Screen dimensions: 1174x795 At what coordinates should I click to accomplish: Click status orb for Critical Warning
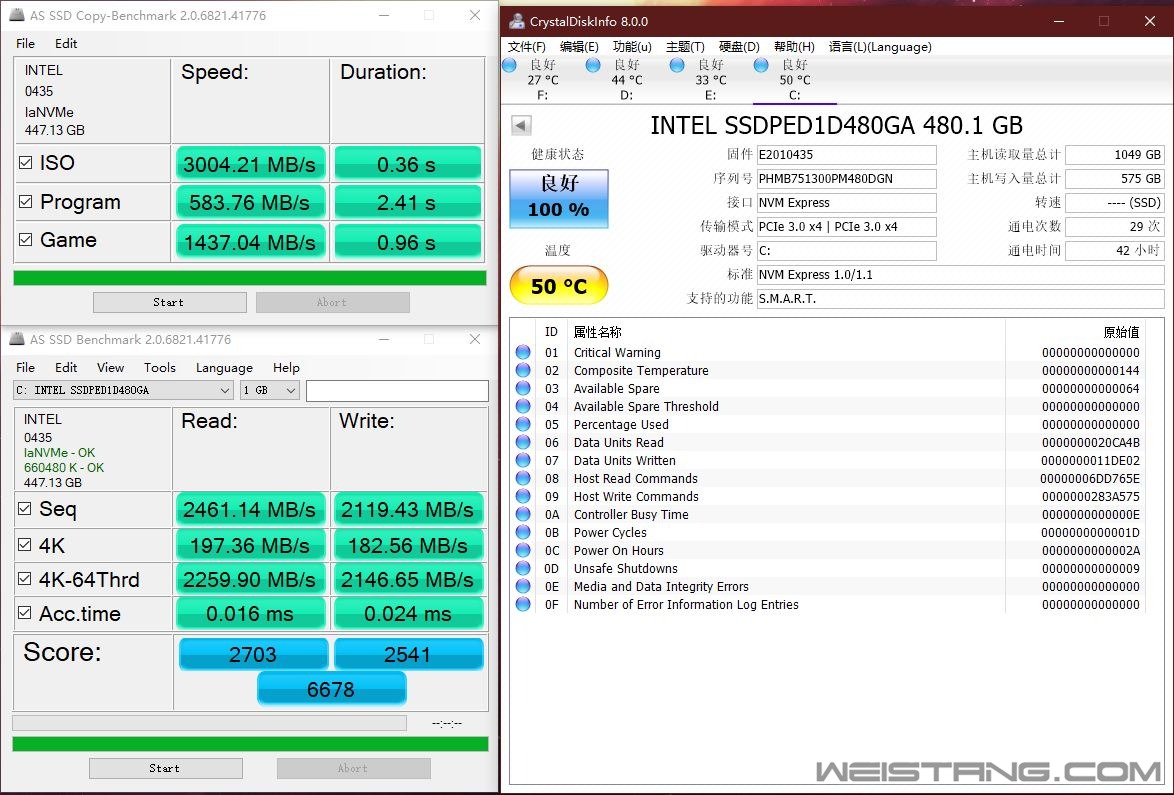click(523, 352)
